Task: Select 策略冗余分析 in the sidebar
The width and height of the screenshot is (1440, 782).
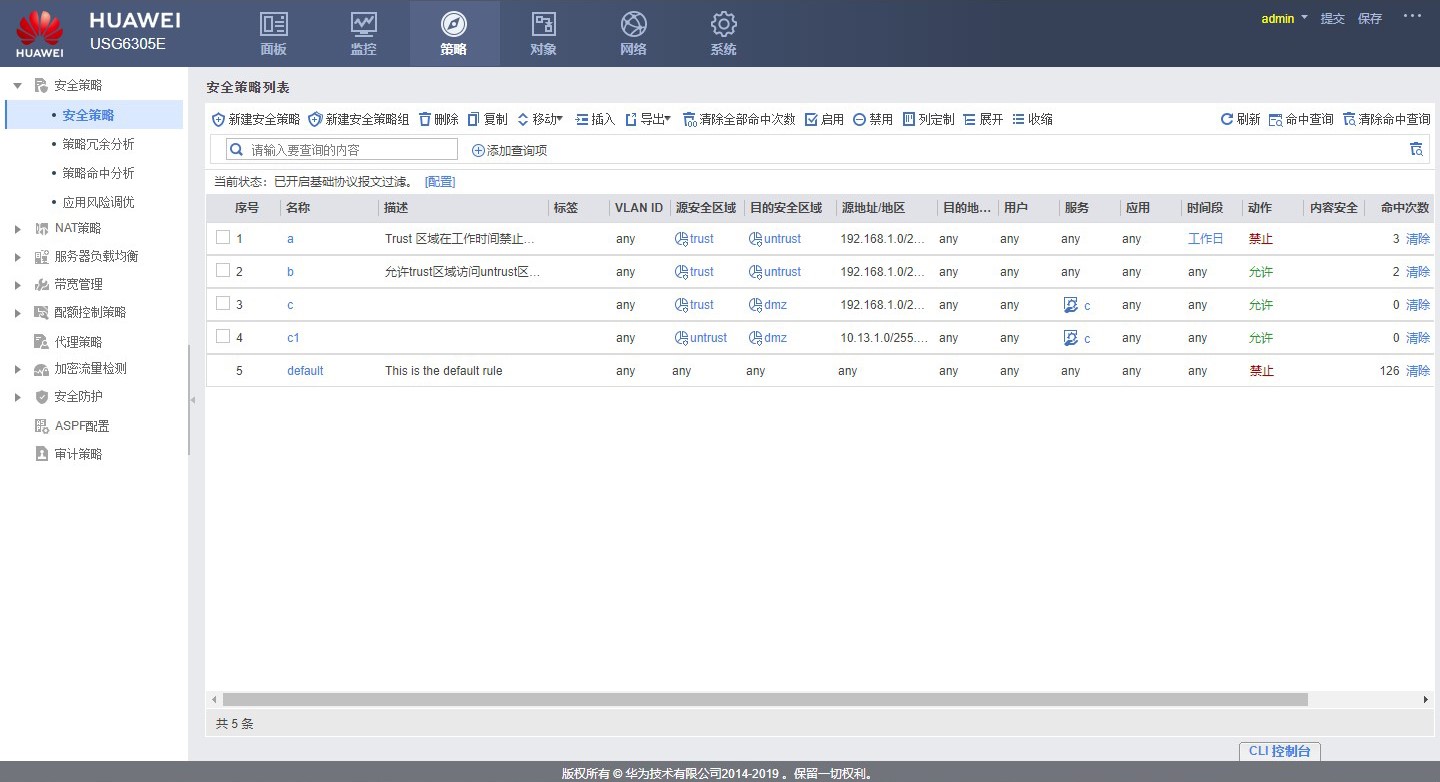Action: click(x=98, y=144)
